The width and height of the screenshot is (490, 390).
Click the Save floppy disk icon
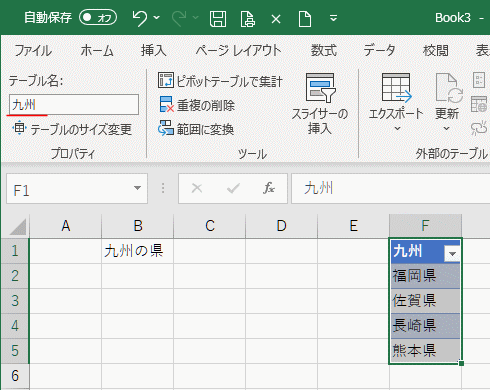pos(218,18)
